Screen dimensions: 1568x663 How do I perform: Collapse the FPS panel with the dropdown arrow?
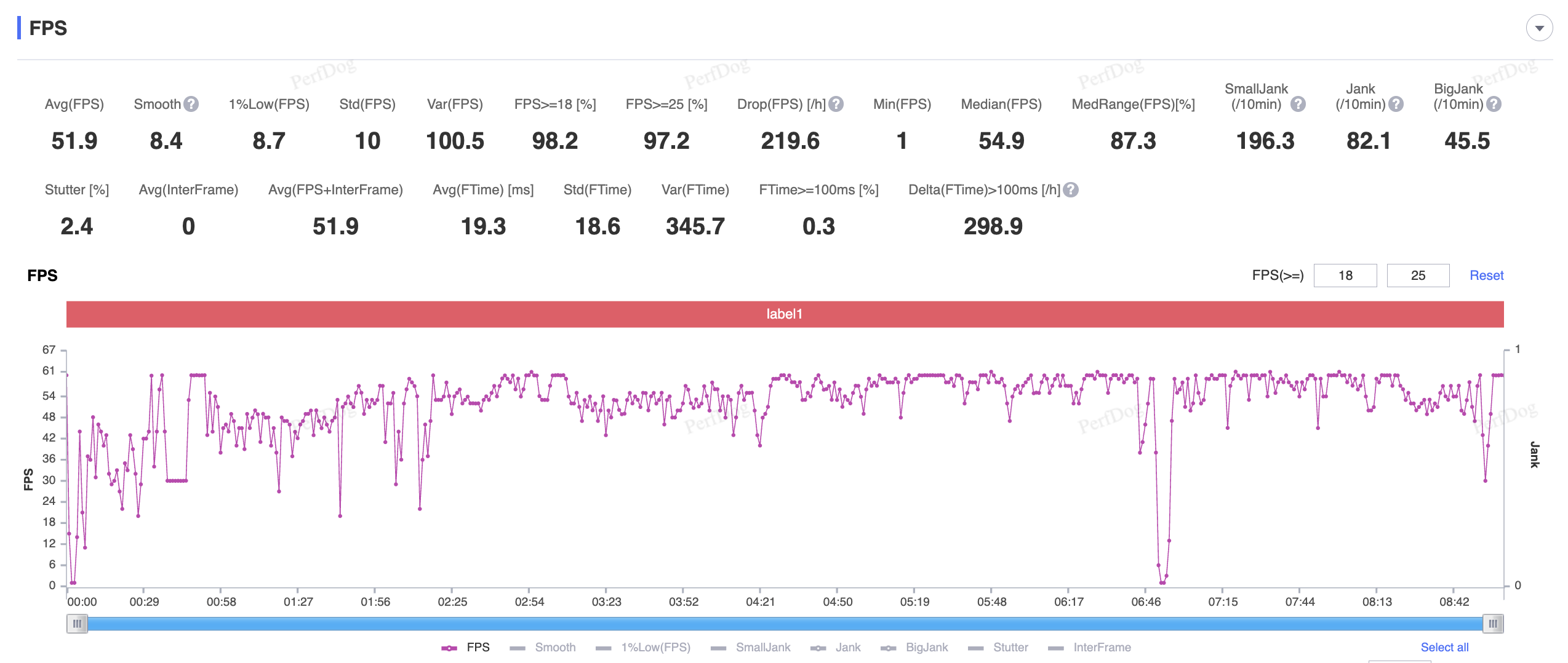coord(1539,28)
